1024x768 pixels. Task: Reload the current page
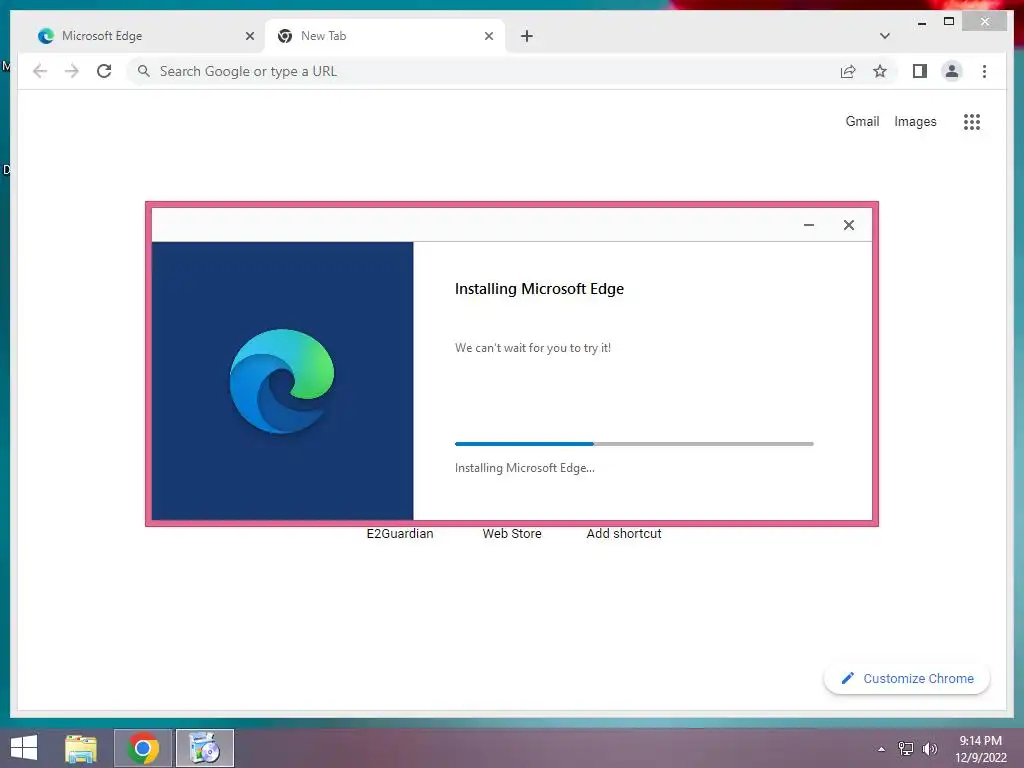pyautogui.click(x=104, y=71)
